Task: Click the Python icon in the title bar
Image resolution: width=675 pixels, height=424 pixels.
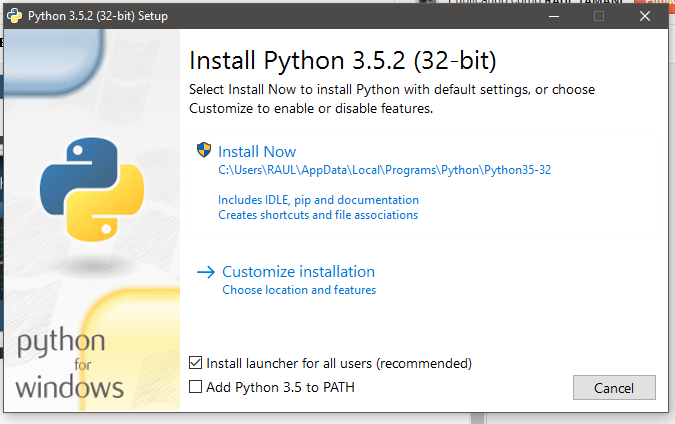Action: (x=15, y=16)
